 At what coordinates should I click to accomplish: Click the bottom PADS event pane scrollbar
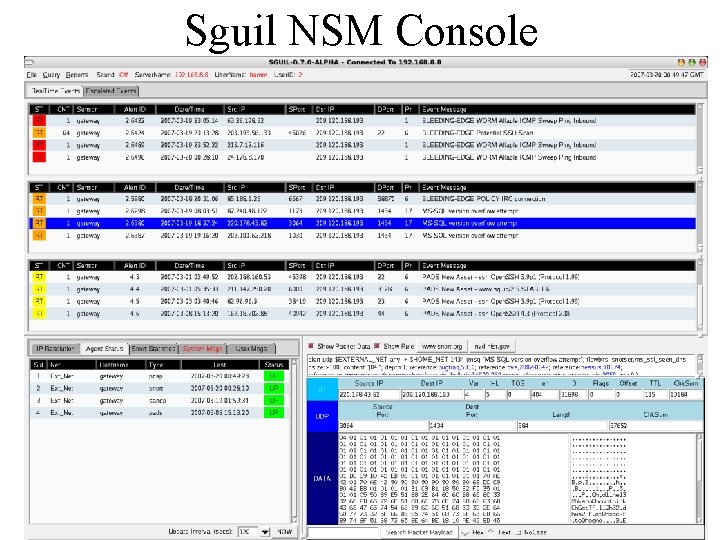pos(700,295)
